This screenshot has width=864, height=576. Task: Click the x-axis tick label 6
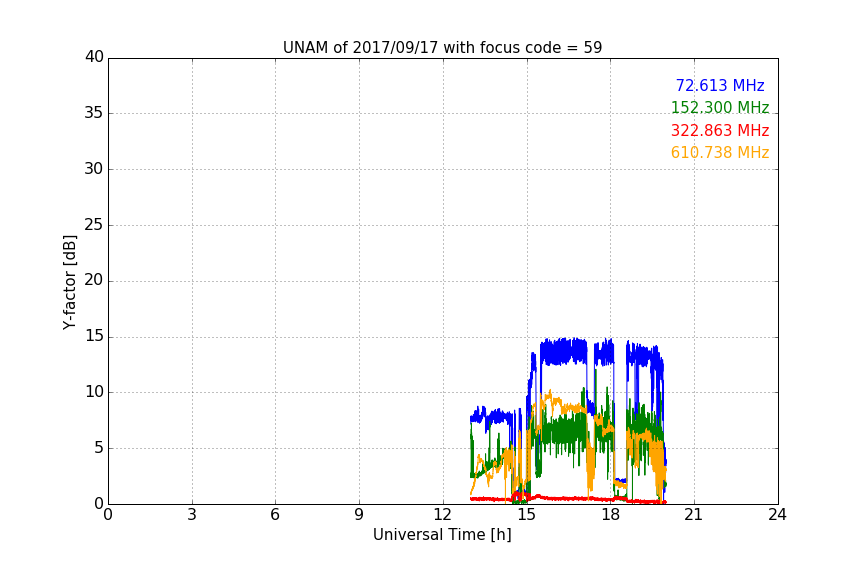[x=275, y=515]
